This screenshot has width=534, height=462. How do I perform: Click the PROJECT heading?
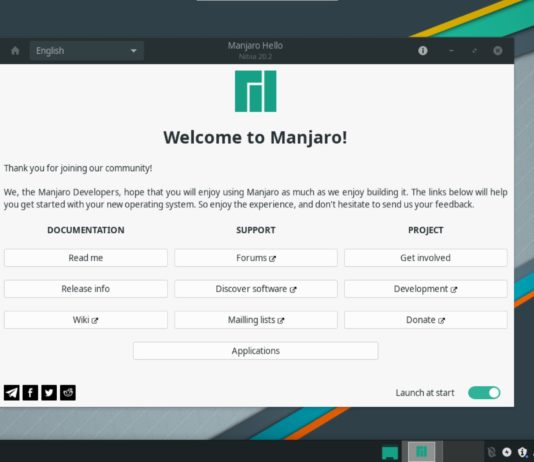[x=426, y=230]
